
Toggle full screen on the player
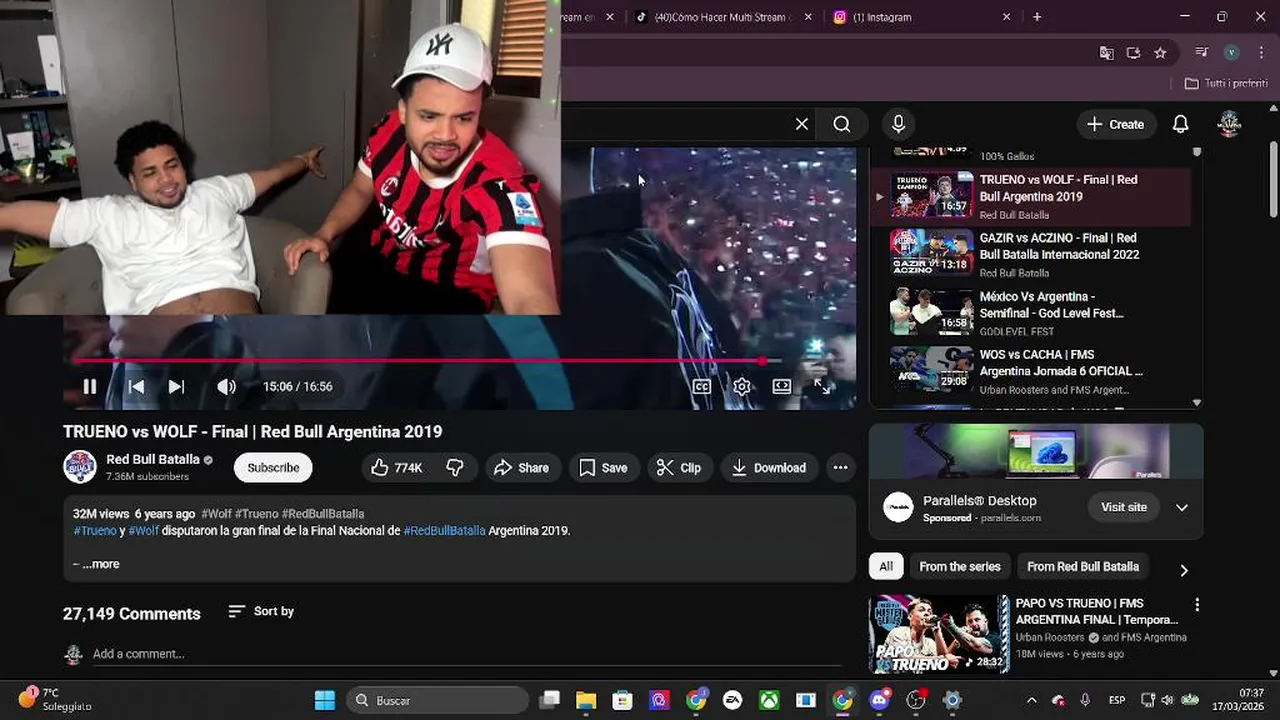click(822, 386)
